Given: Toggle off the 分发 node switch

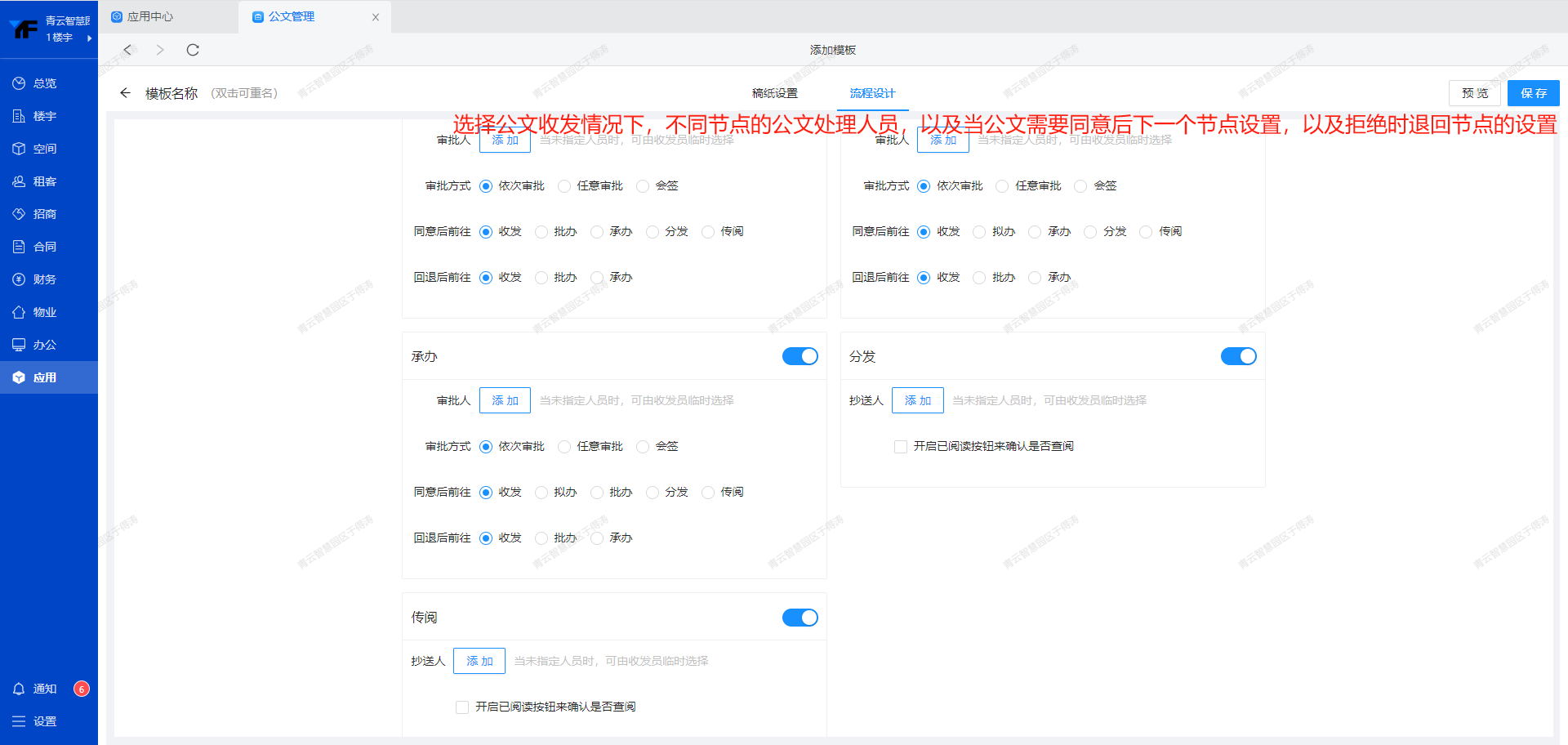Looking at the screenshot, I should (1238, 356).
